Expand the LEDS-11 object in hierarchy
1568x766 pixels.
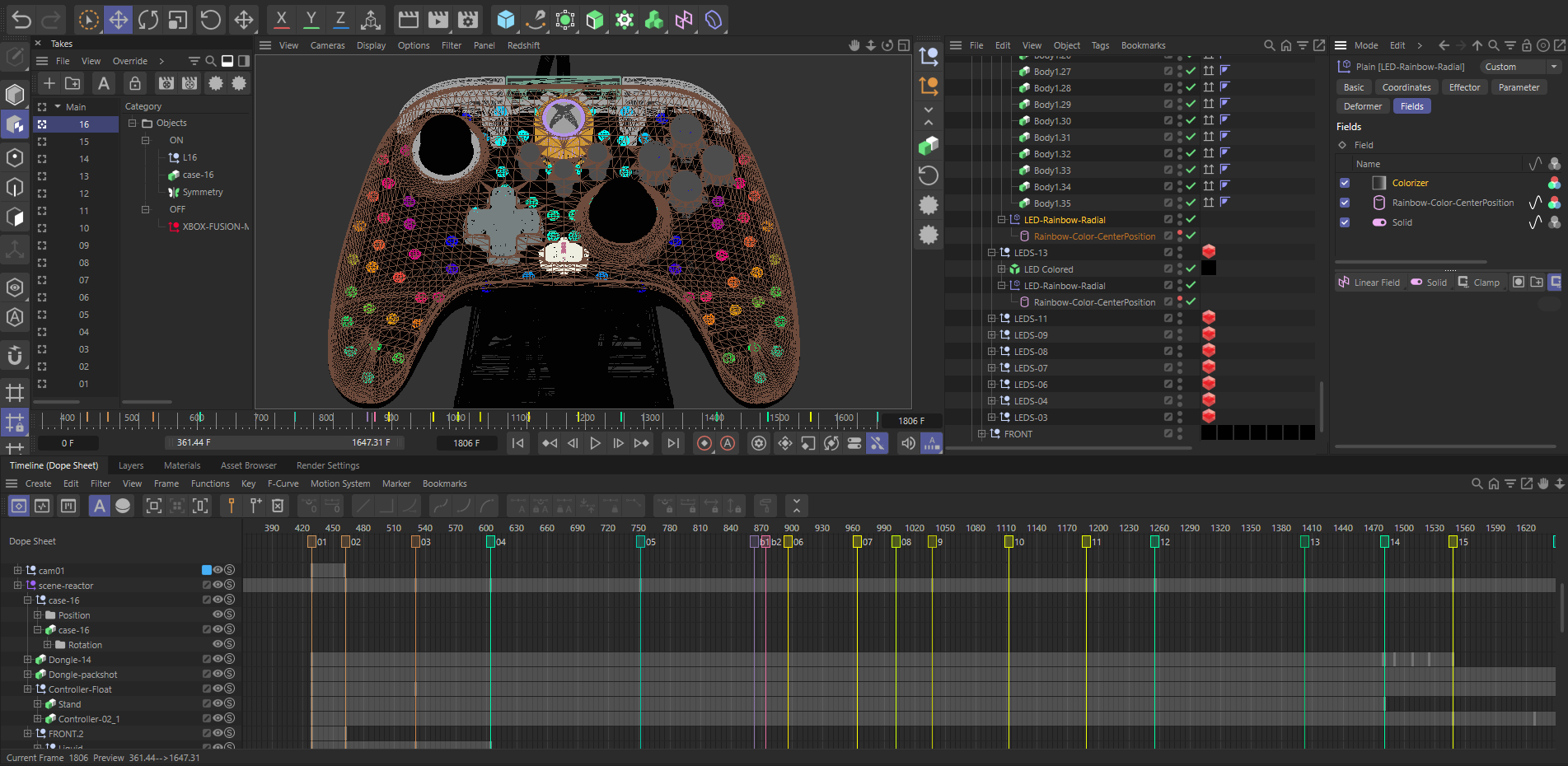click(x=992, y=319)
